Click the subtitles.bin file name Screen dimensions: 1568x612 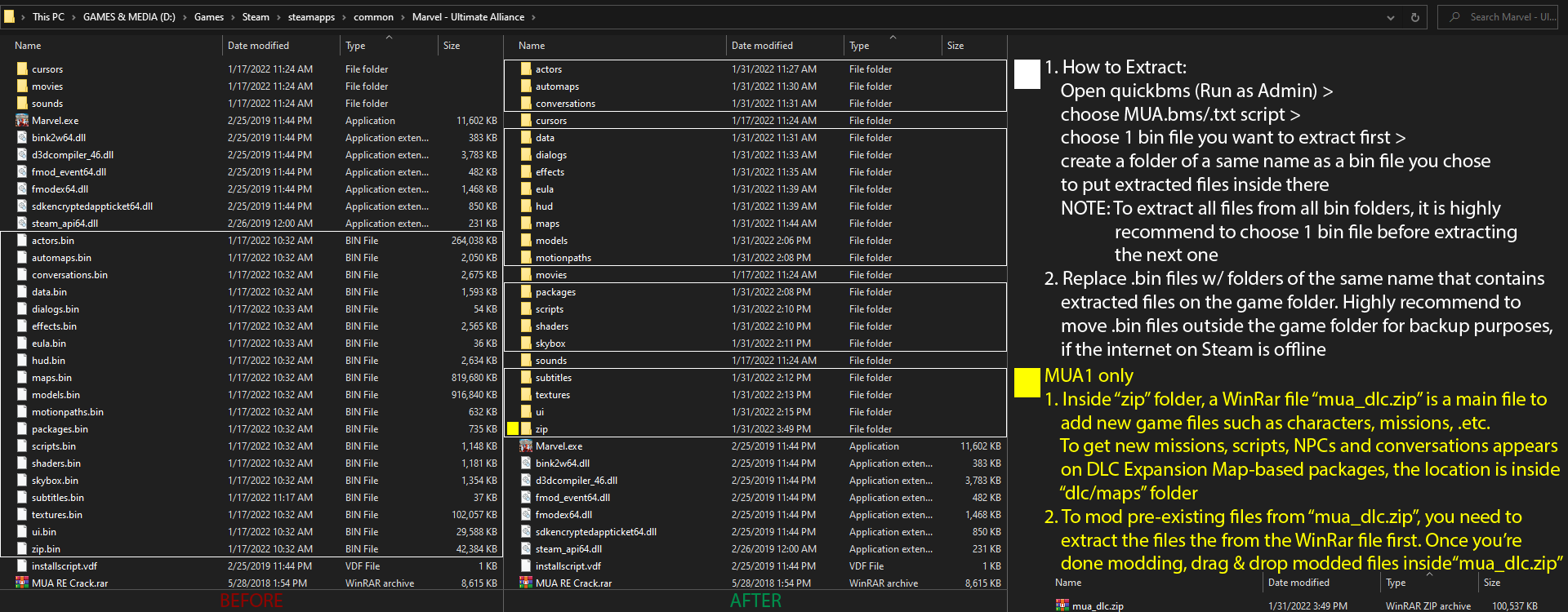pos(58,498)
